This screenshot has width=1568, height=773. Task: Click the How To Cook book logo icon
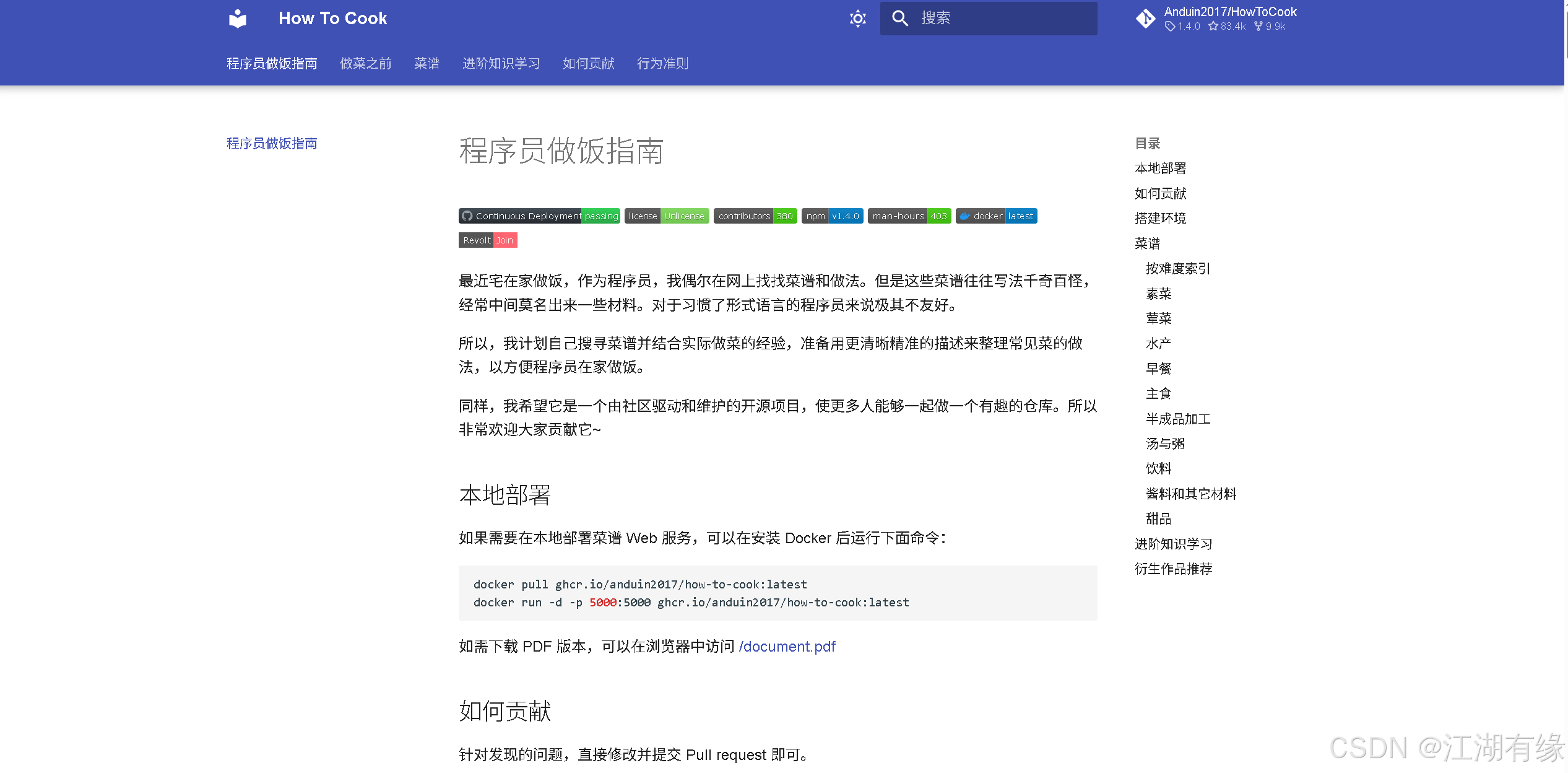[x=237, y=19]
